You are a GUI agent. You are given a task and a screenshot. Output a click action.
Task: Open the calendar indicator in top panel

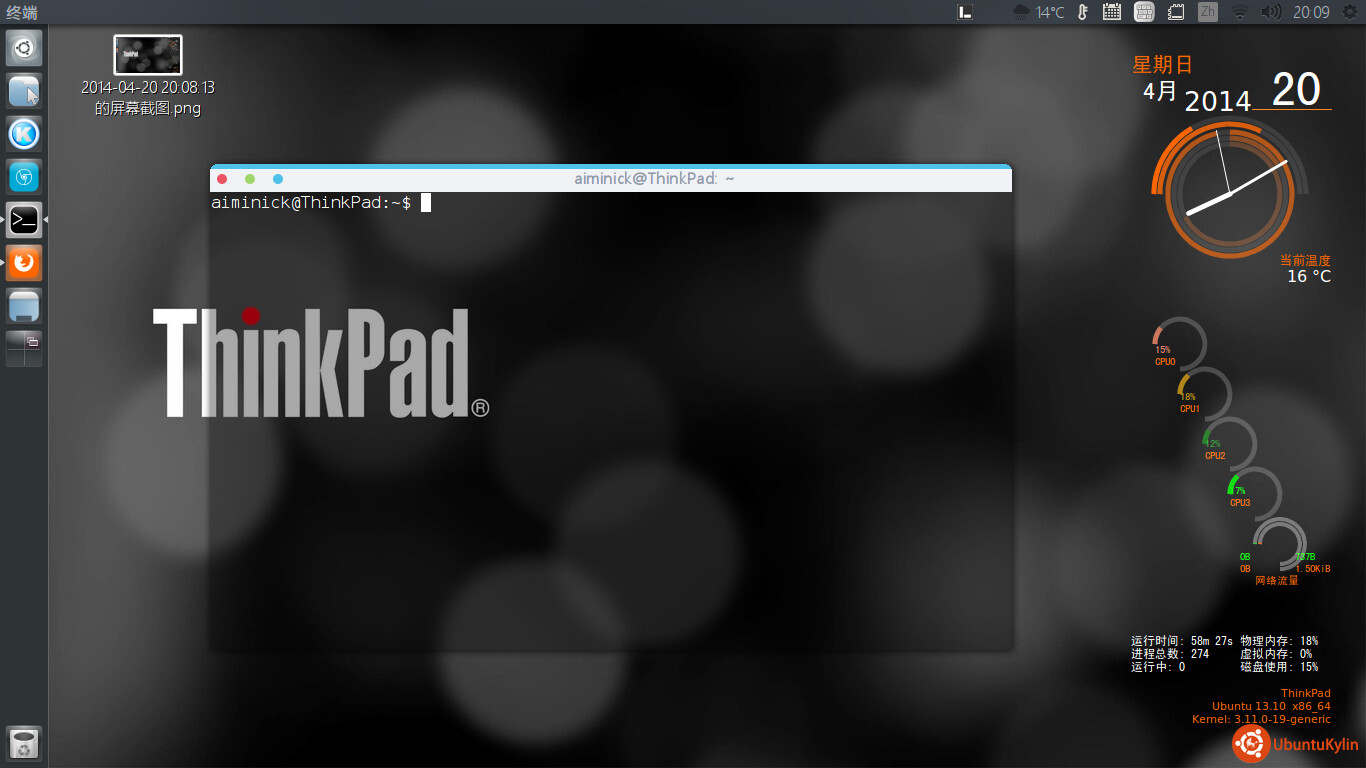(x=1111, y=12)
